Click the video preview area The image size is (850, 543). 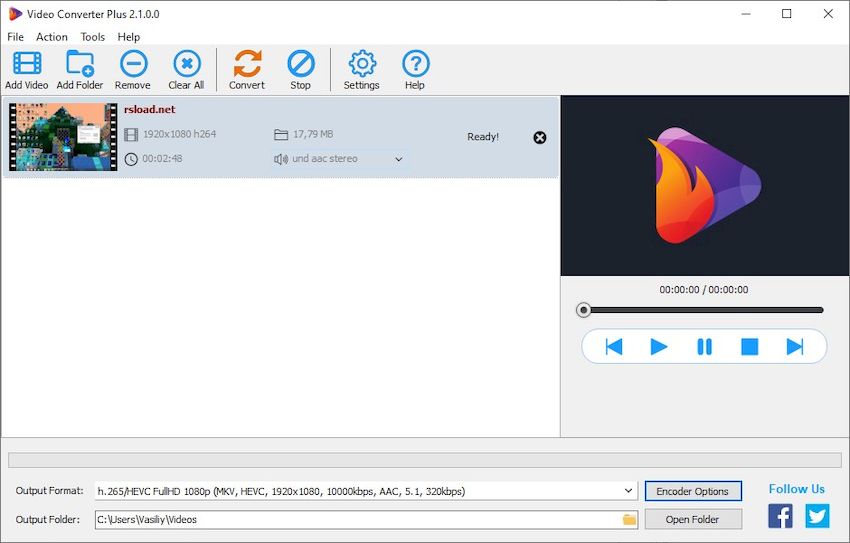pyautogui.click(x=705, y=186)
